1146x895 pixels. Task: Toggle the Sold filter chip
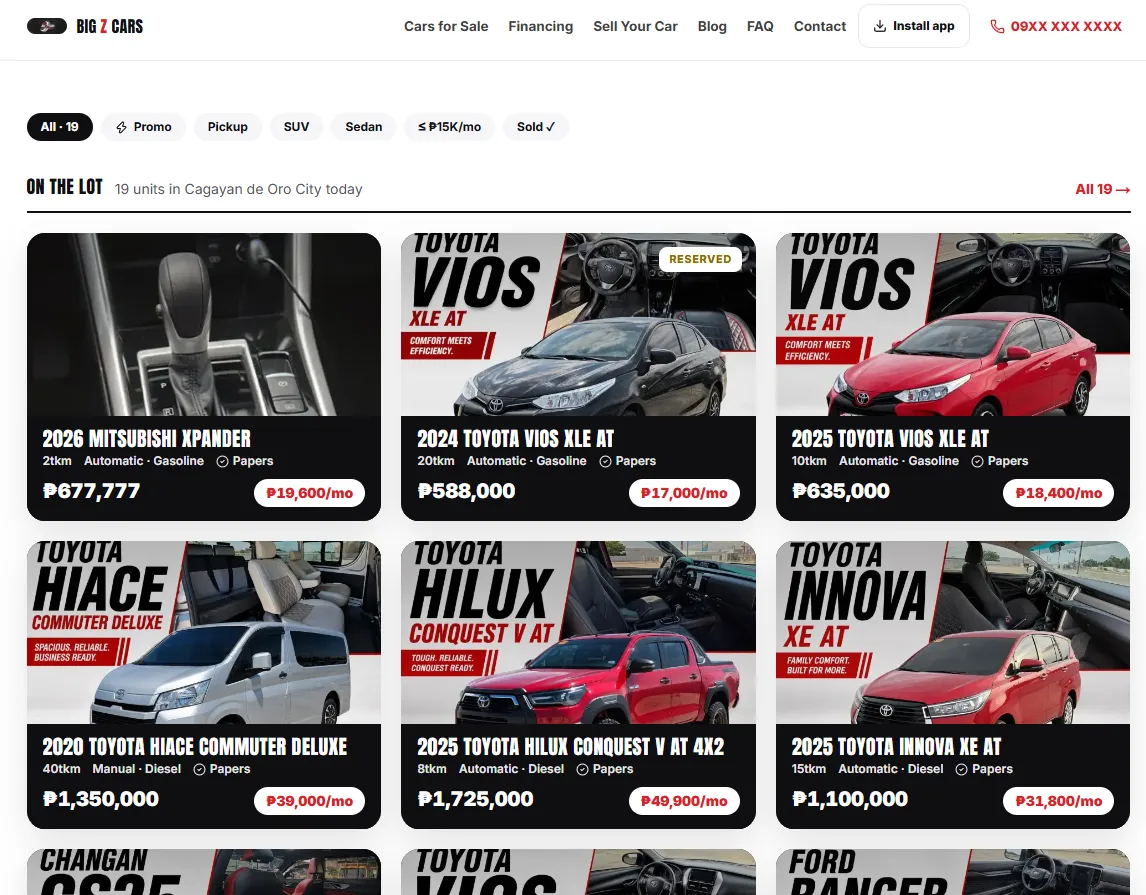coord(536,127)
